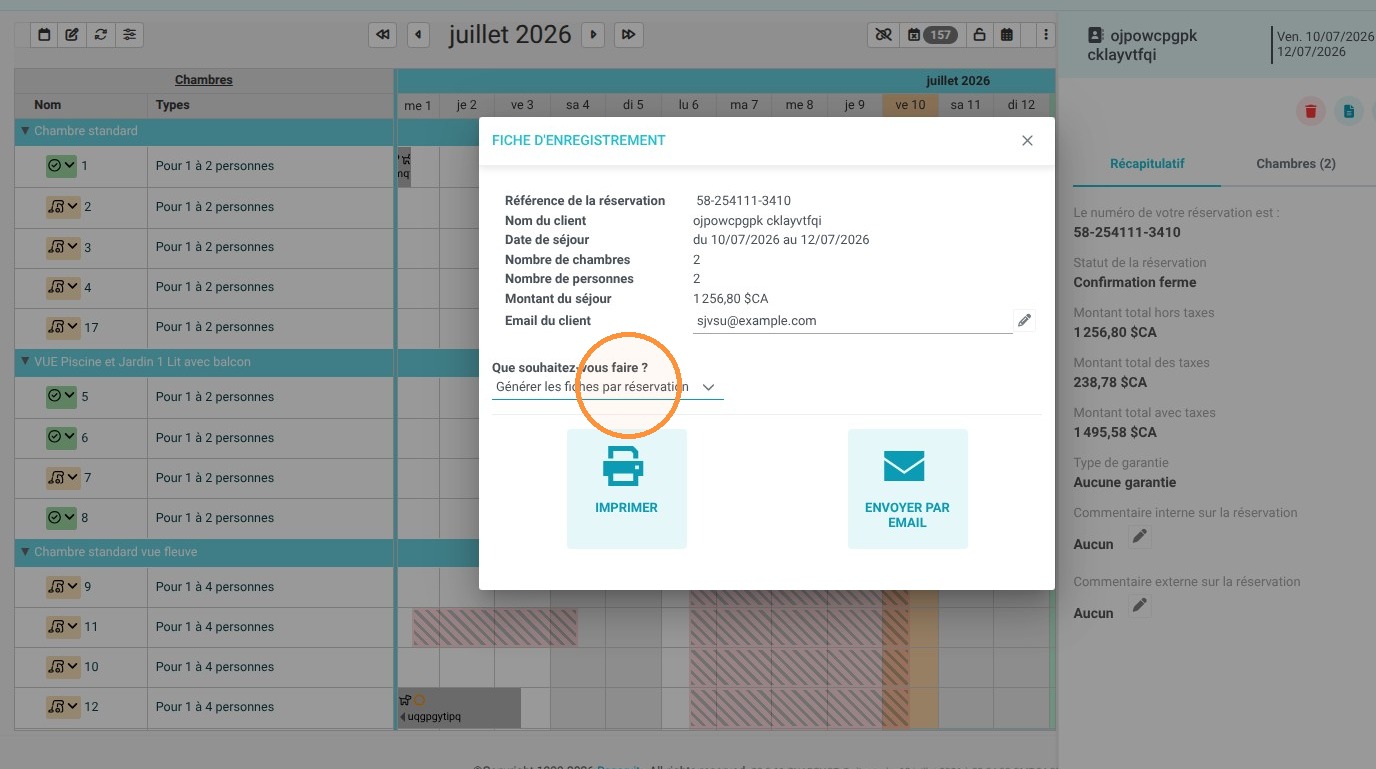Screen dimensions: 1376x769
Task: Open the room 5 status dropdown
Action: coord(62,397)
